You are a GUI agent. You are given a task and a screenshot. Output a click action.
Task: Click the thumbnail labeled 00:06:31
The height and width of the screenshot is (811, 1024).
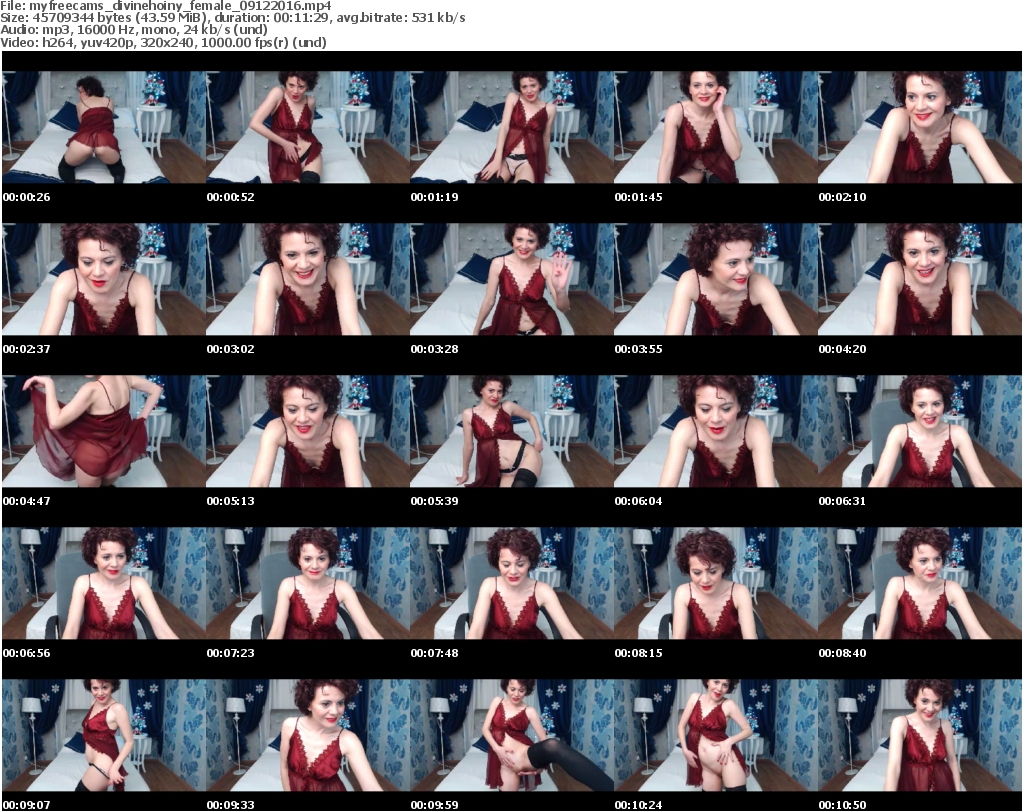[x=919, y=431]
